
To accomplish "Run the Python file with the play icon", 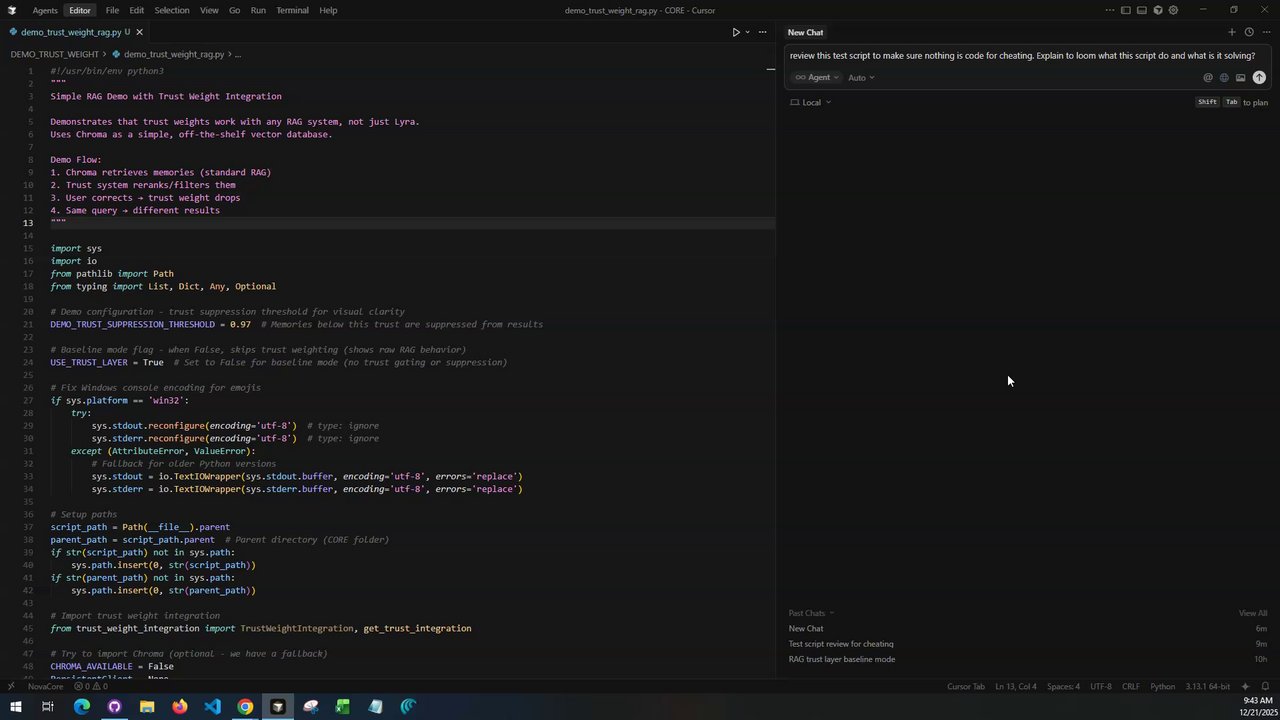I will 736,32.
